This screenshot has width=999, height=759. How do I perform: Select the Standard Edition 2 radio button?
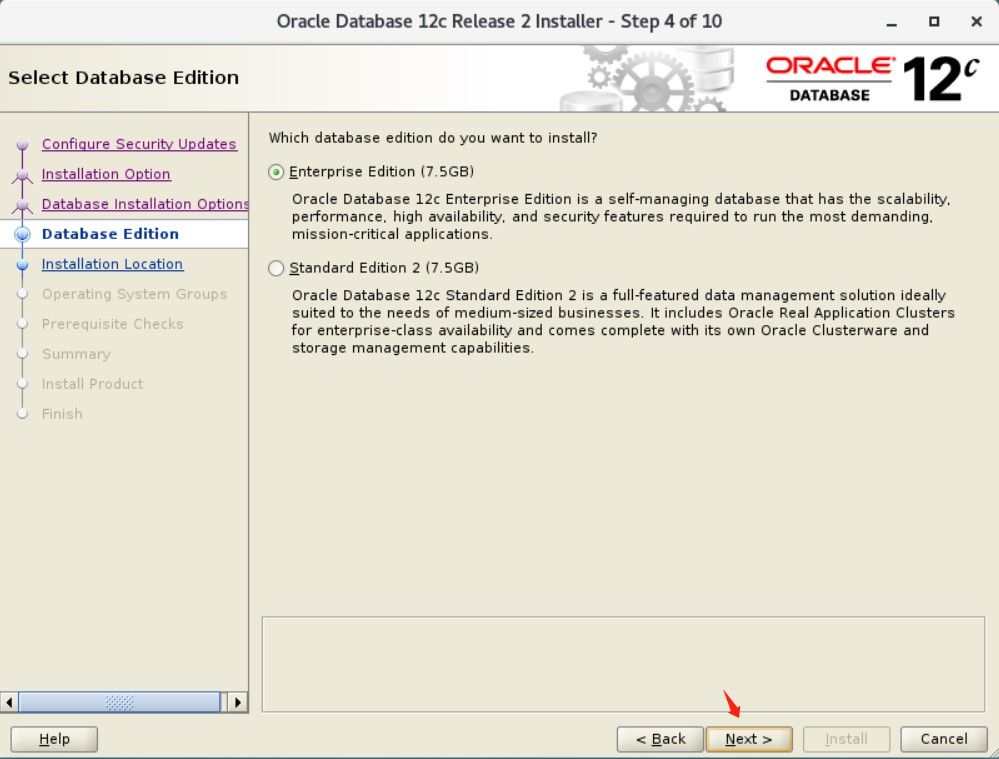(276, 268)
